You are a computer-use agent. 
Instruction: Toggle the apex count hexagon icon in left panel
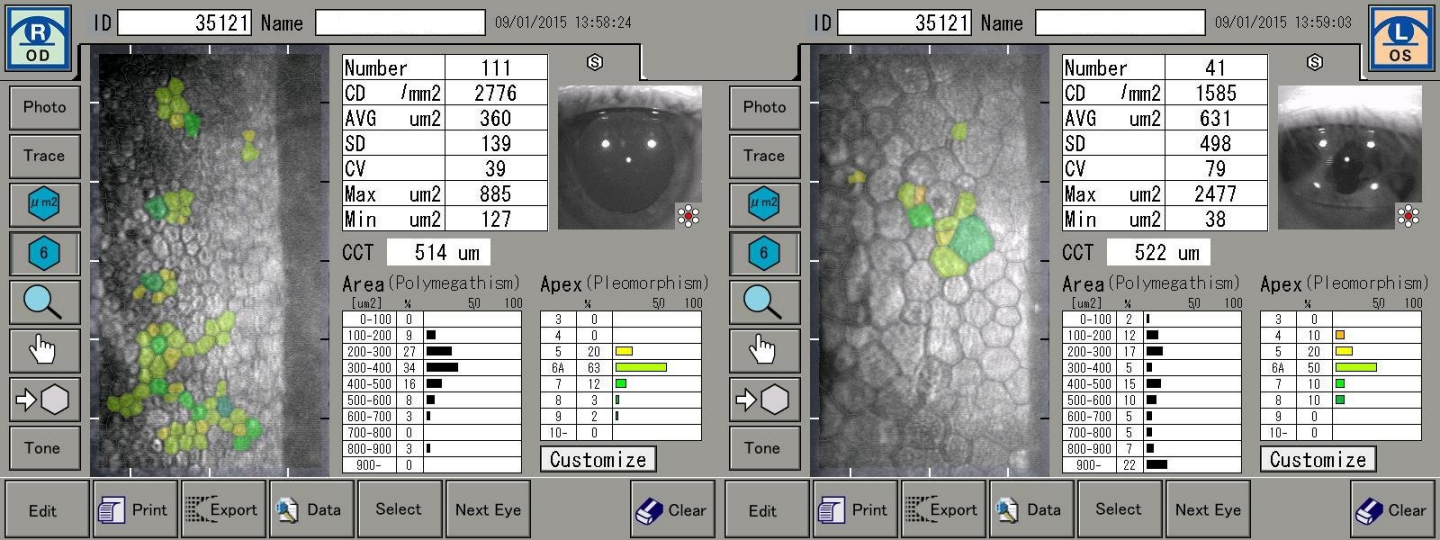click(44, 254)
